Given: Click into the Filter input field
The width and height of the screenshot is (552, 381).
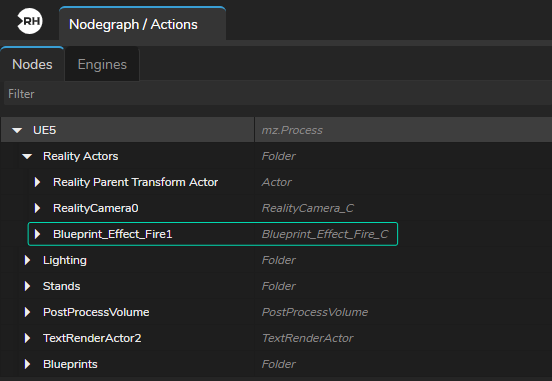Looking at the screenshot, I should pos(277,94).
